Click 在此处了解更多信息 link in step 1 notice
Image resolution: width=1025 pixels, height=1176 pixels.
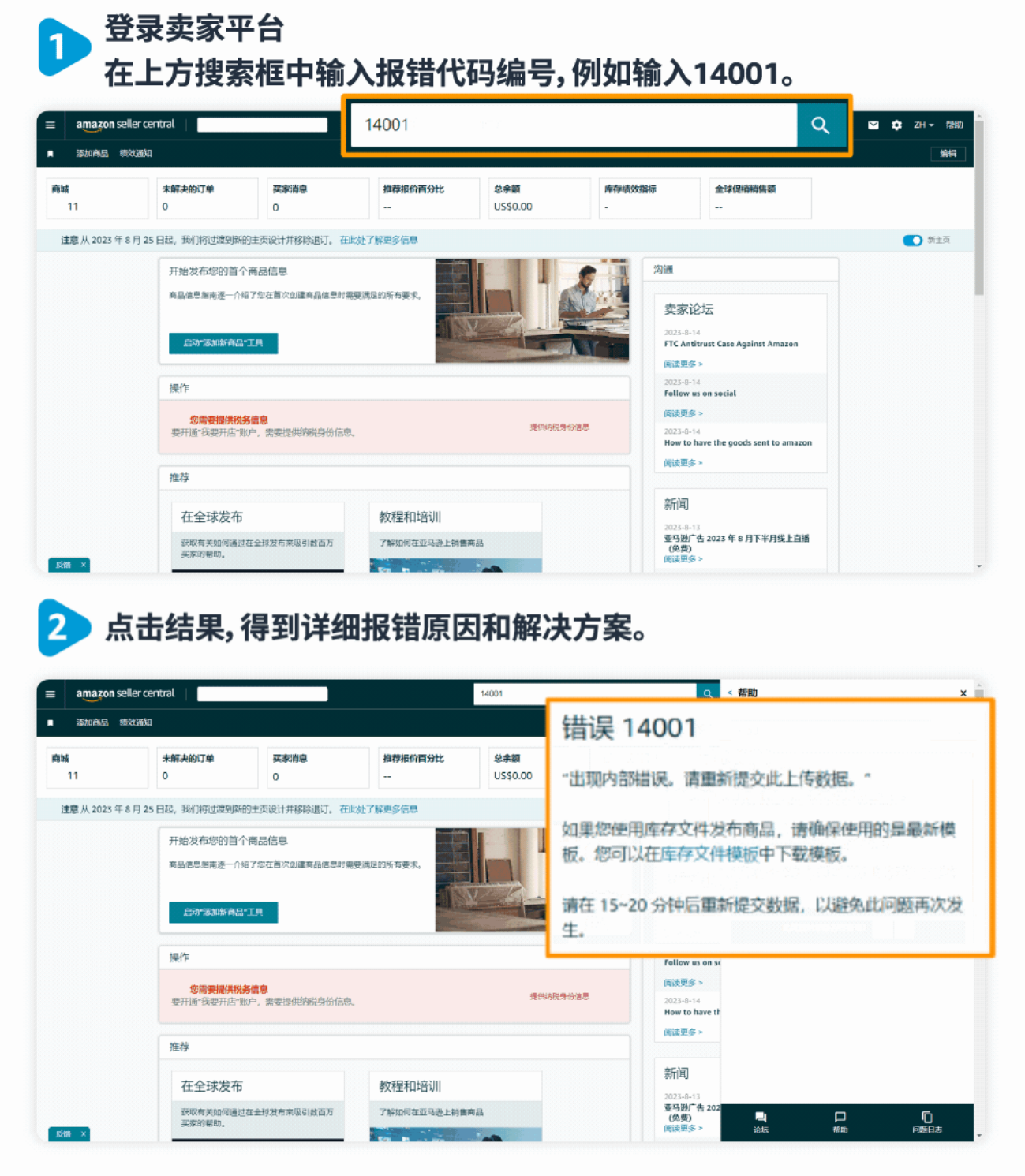(x=378, y=241)
